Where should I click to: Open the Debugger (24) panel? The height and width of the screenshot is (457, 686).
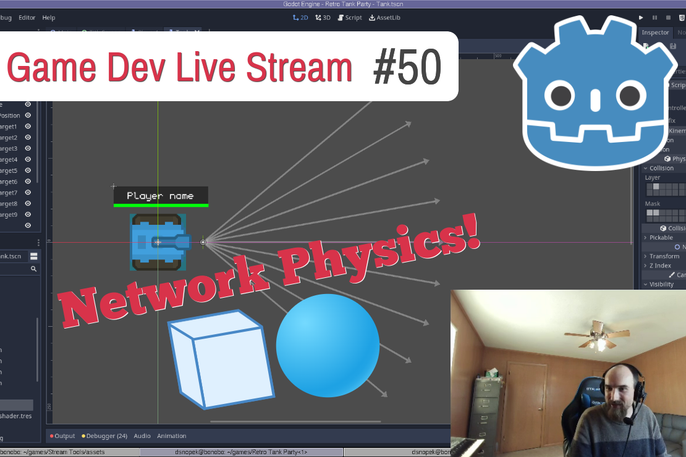105,436
